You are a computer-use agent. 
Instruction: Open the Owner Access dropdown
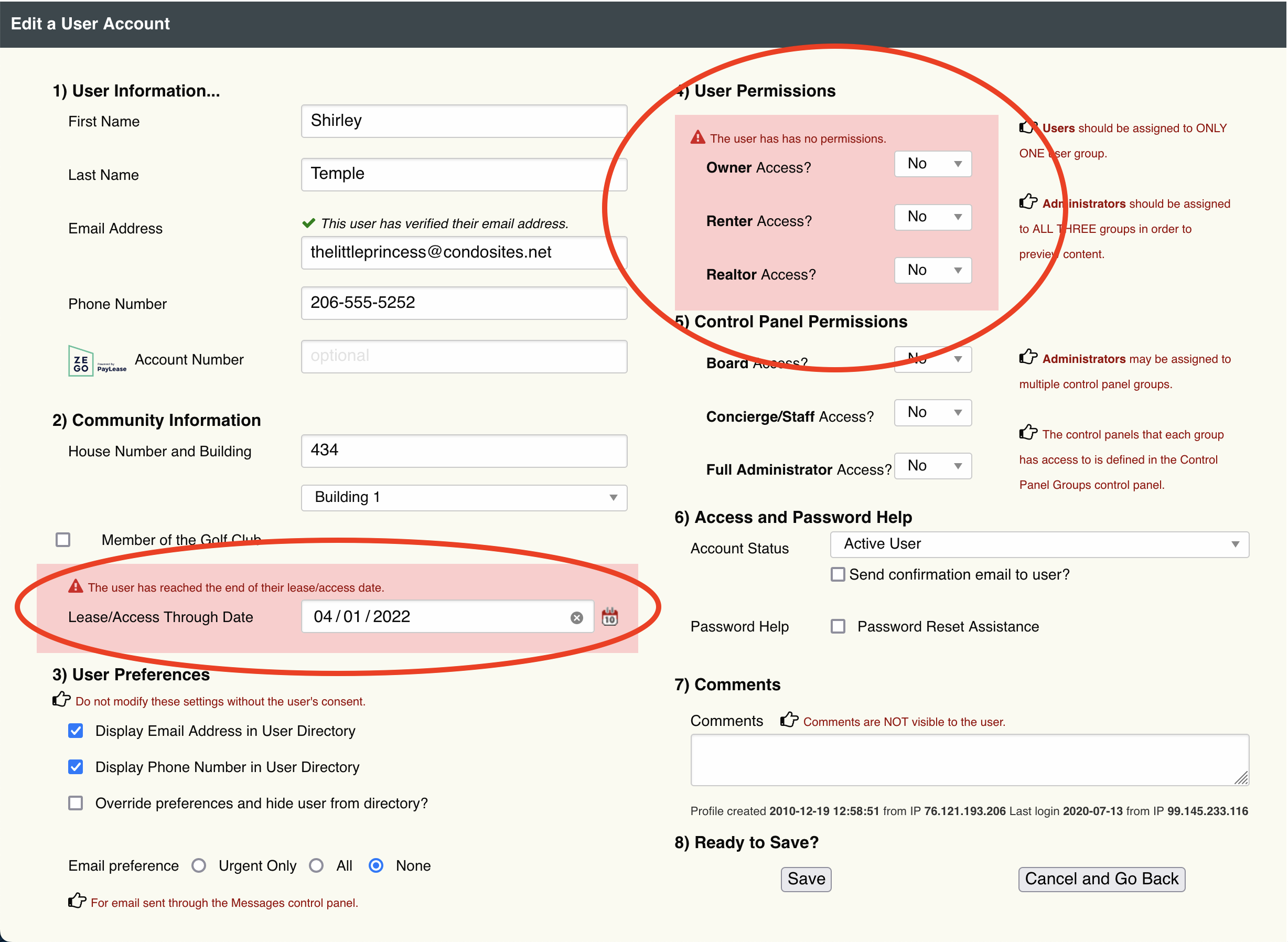(932, 164)
